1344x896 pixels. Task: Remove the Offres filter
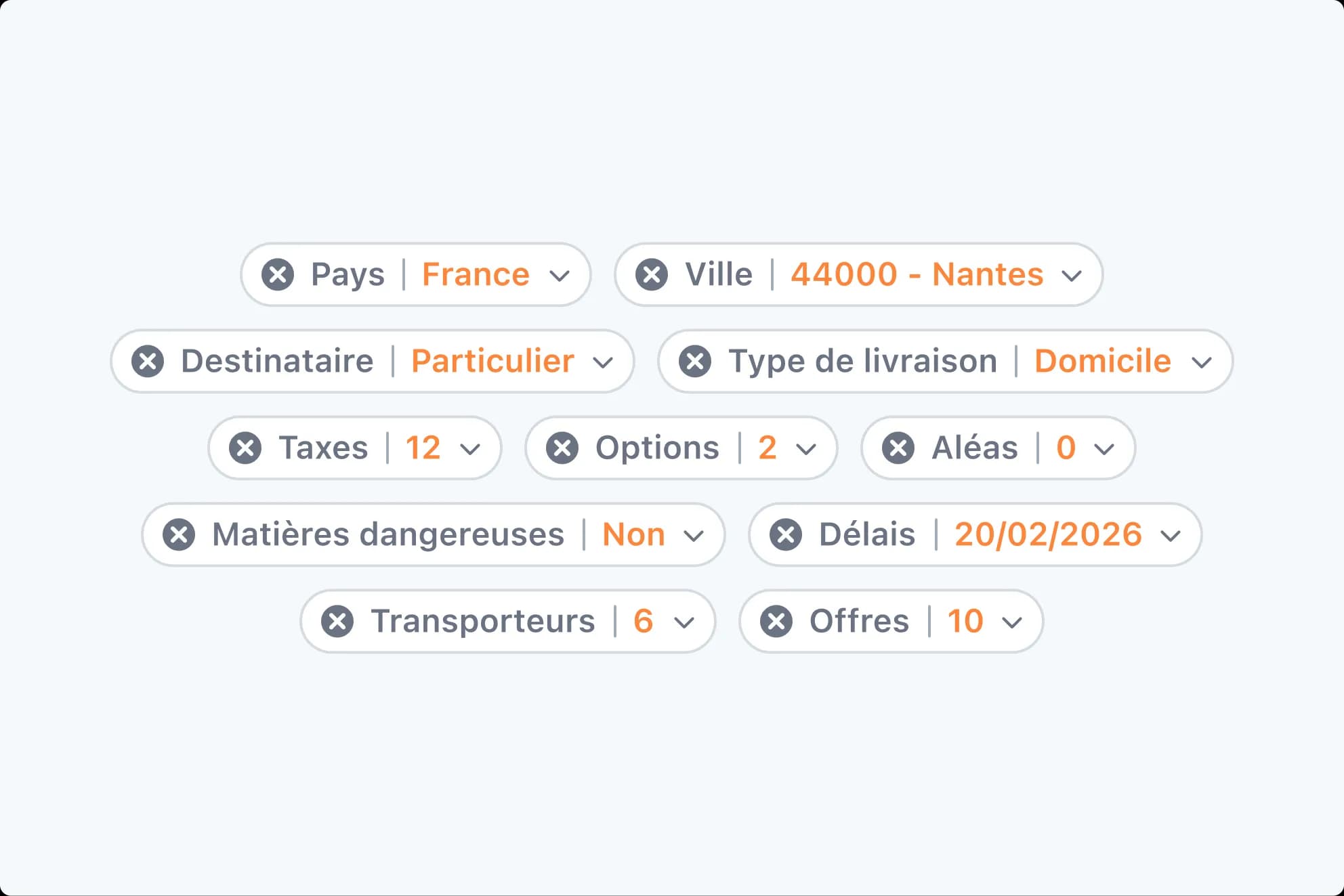click(x=778, y=621)
